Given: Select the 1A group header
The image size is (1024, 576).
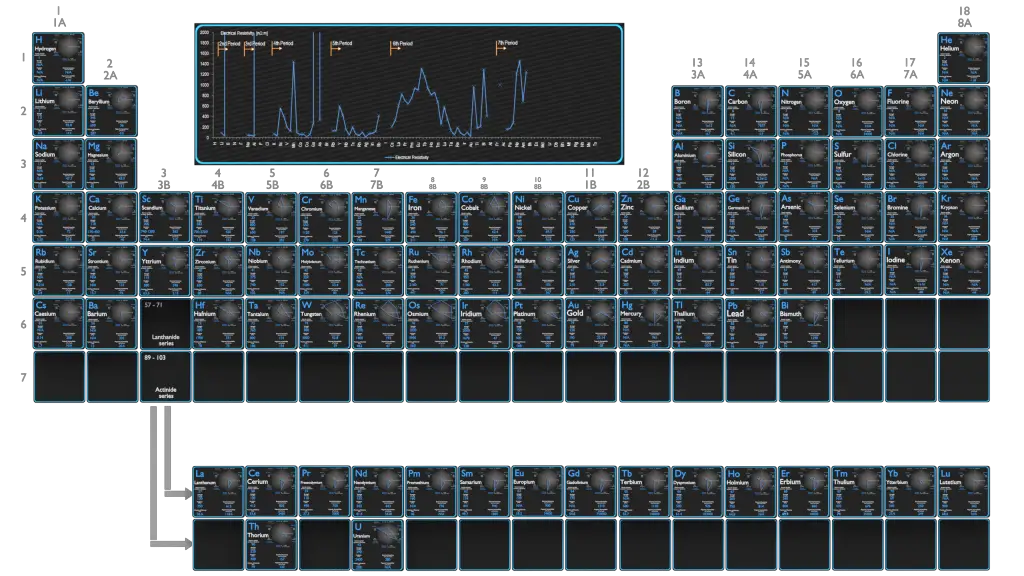Looking at the screenshot, I should 60,18.
